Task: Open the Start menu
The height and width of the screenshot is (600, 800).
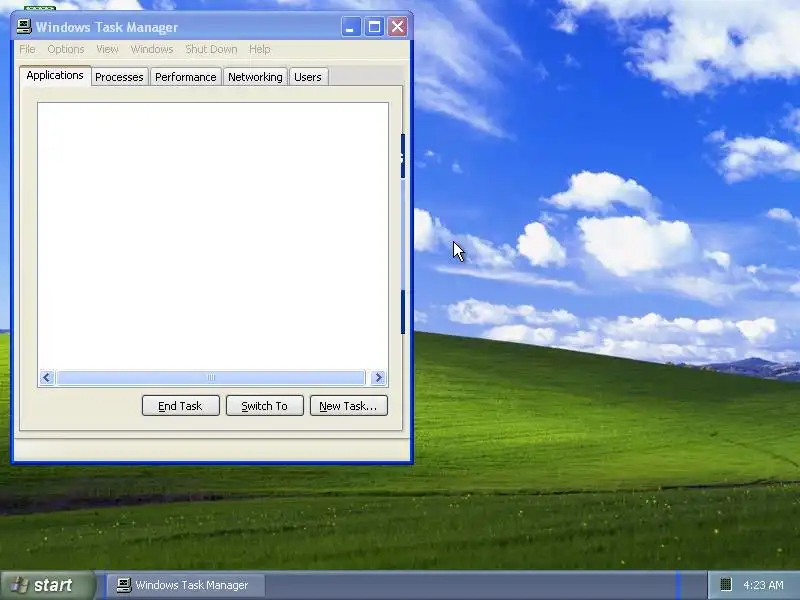Action: click(48, 585)
